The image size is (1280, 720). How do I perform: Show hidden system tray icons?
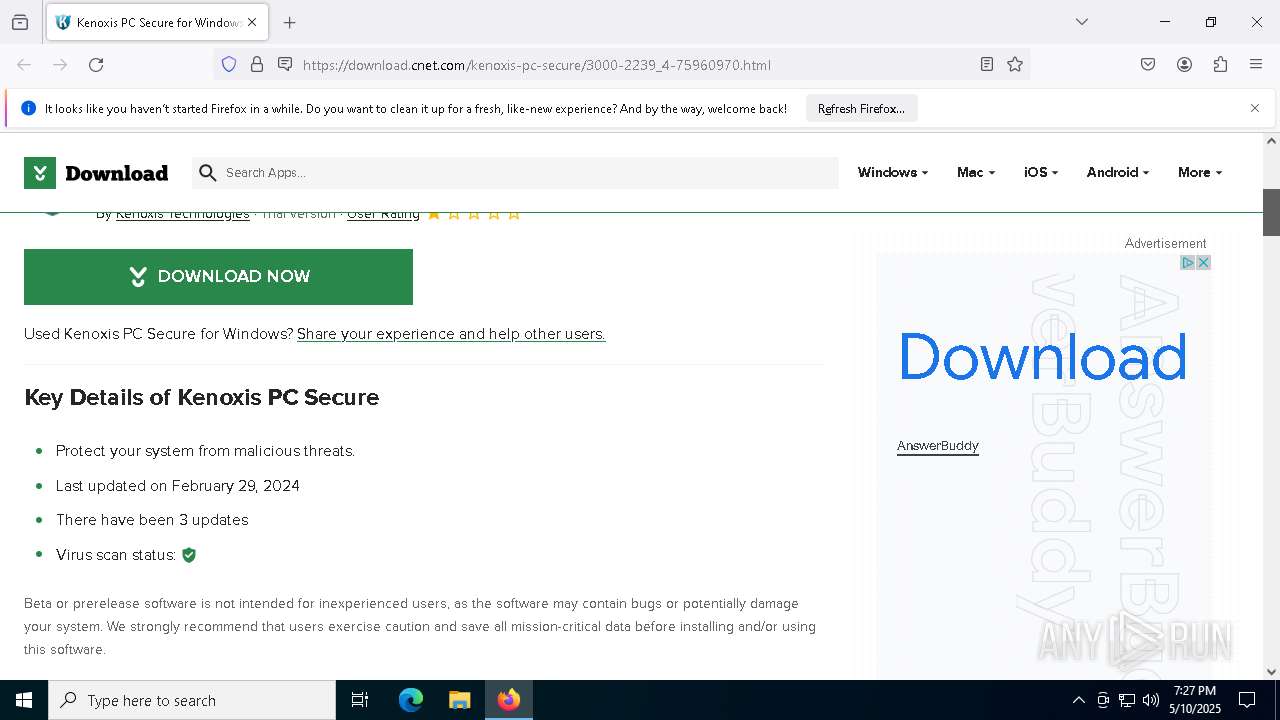click(x=1078, y=700)
